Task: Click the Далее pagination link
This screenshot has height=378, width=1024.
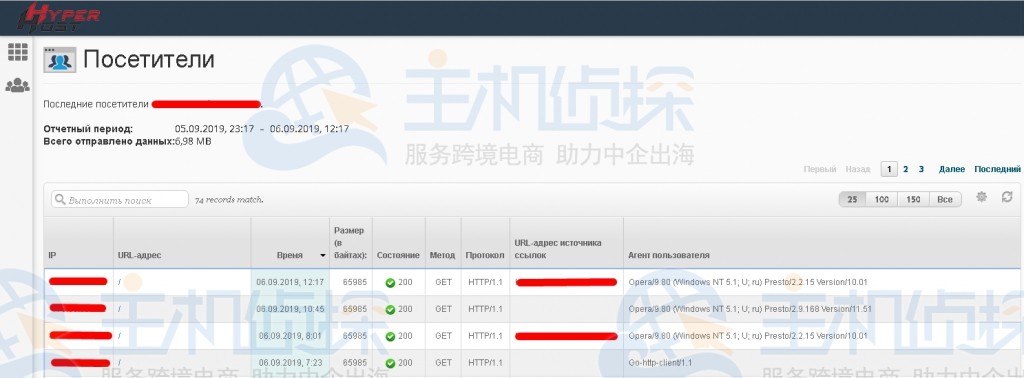Action: (x=952, y=169)
